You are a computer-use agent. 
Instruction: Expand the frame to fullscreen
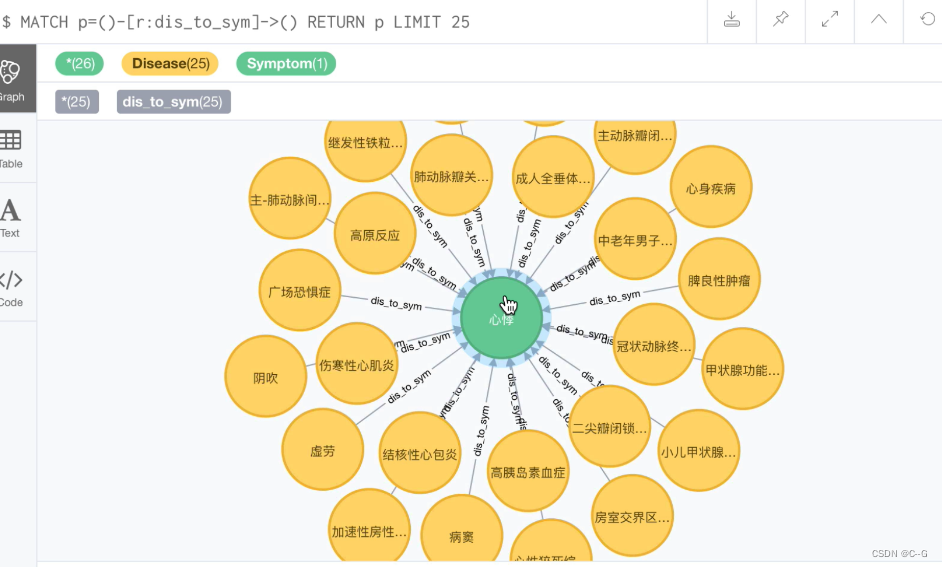(x=830, y=20)
